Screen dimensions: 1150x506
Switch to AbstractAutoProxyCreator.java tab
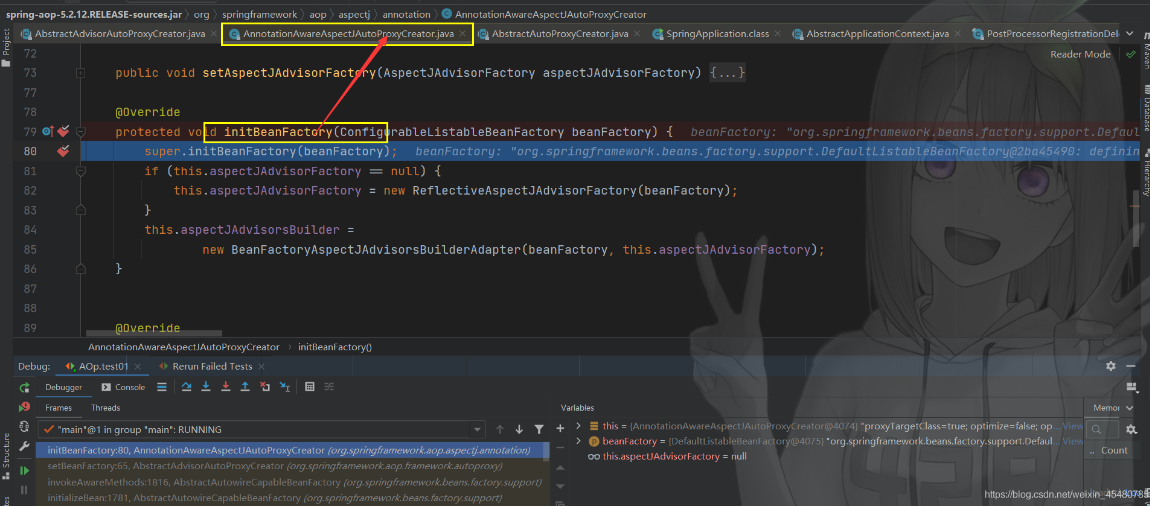tap(560, 34)
